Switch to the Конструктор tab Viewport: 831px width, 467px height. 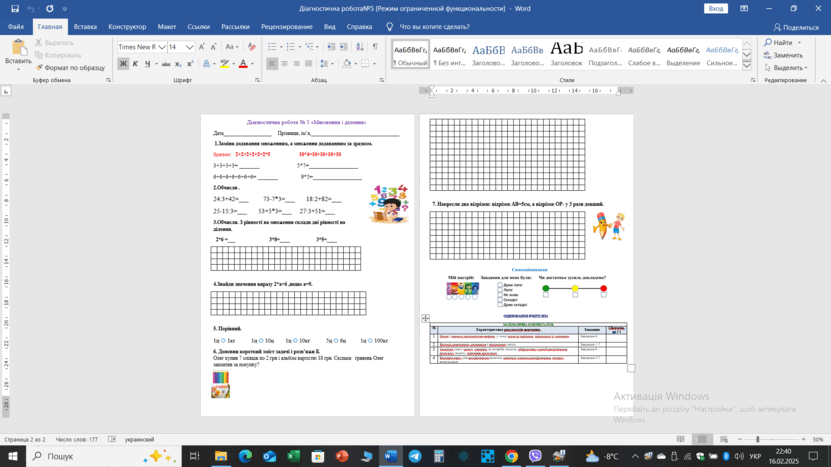coord(127,27)
